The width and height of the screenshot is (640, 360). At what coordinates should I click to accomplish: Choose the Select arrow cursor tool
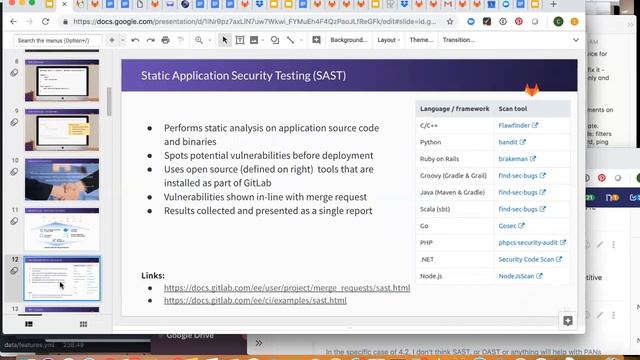pyautogui.click(x=224, y=40)
